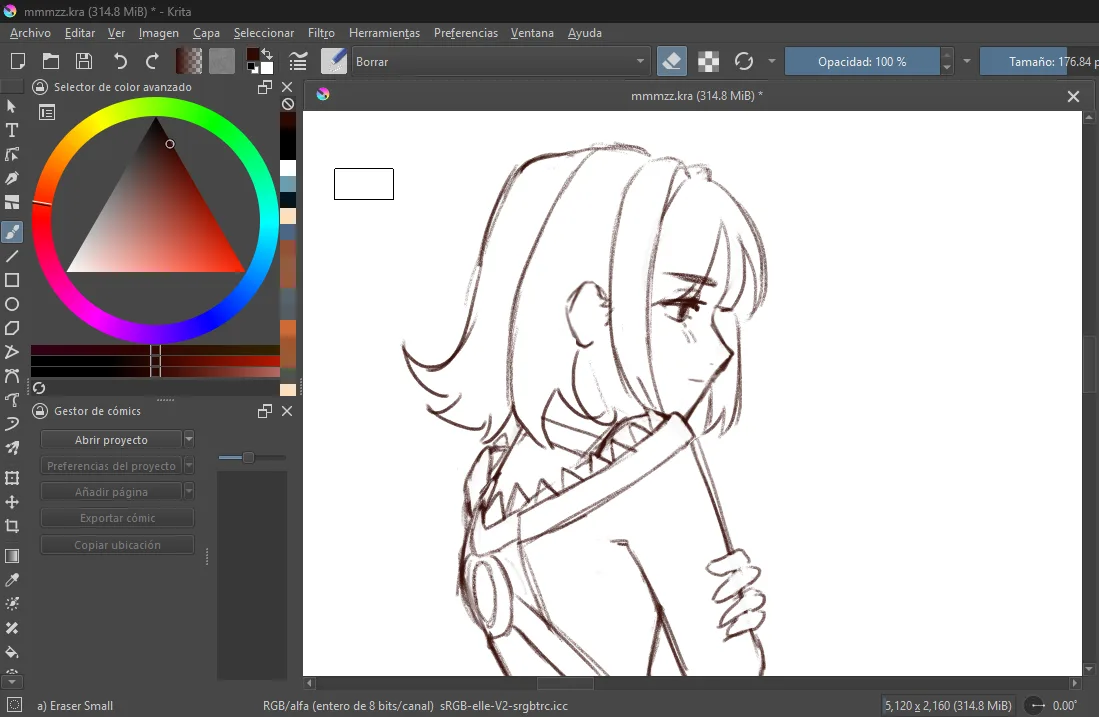Select the Multibrush tool
The height and width of the screenshot is (717, 1099).
click(12, 448)
